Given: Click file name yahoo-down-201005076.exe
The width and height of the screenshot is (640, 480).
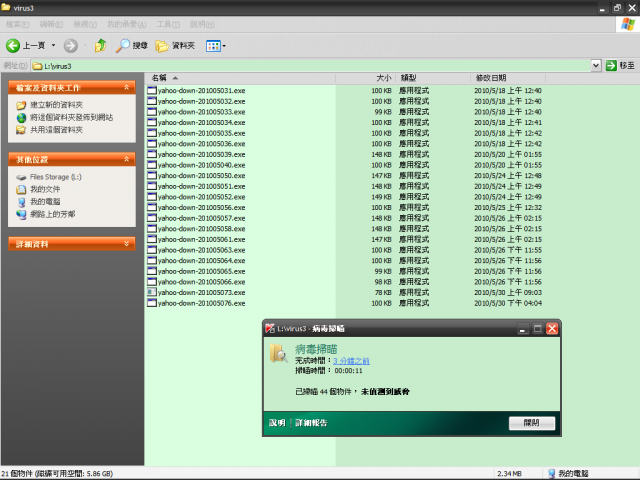Looking at the screenshot, I should coord(202,303).
